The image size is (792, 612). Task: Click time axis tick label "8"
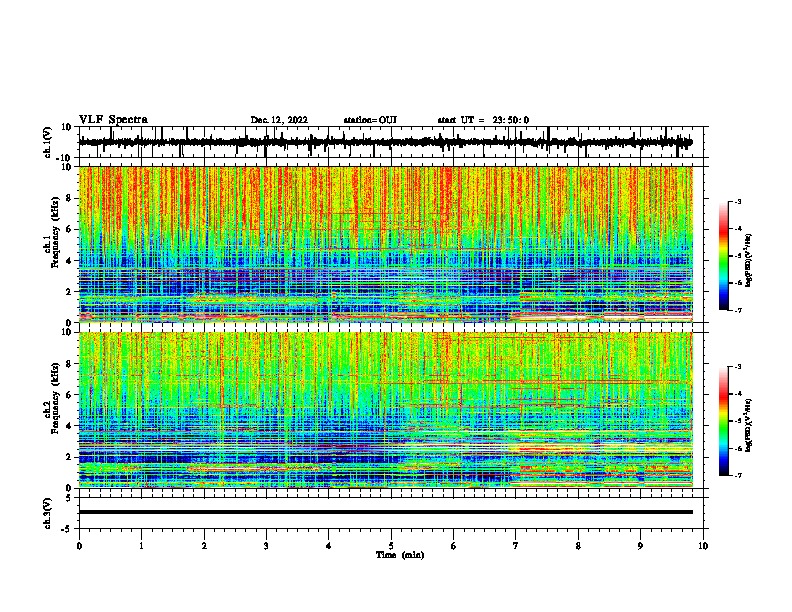click(578, 546)
